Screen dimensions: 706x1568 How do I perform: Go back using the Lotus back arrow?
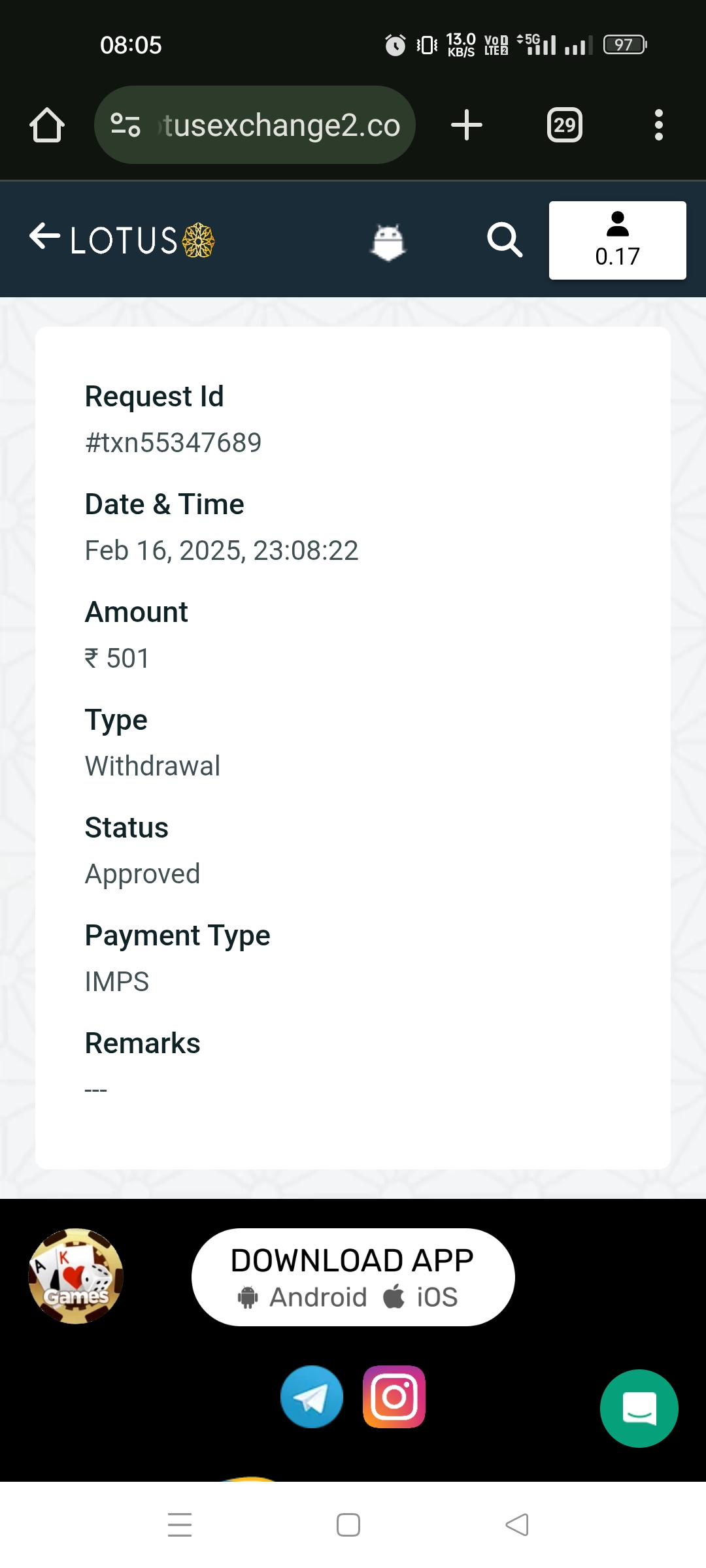[44, 237]
